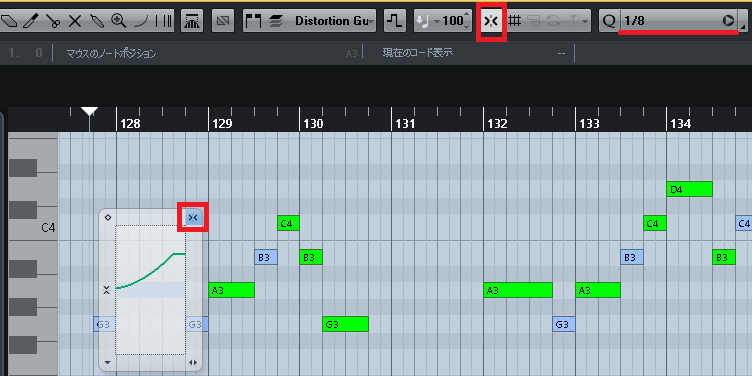Click the A3 mouse note position value
Viewport: 752px width, 376px height.
pyautogui.click(x=351, y=54)
